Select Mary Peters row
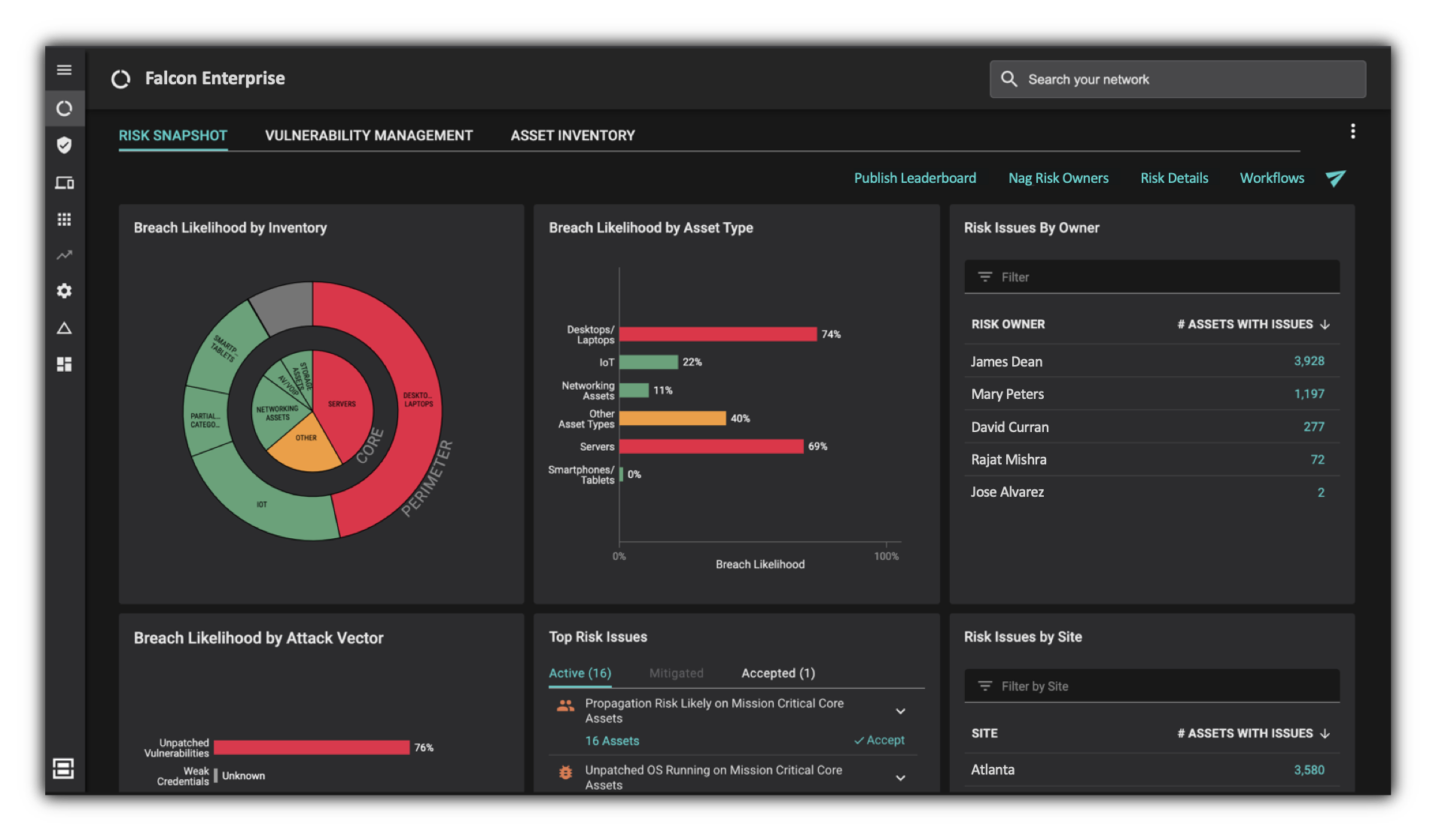This screenshot has width=1436, height=840. tap(1152, 394)
